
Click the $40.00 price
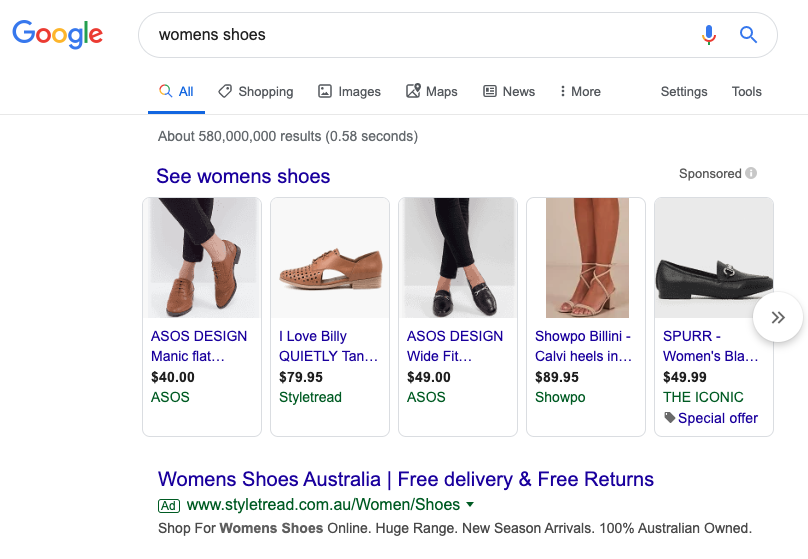click(173, 377)
